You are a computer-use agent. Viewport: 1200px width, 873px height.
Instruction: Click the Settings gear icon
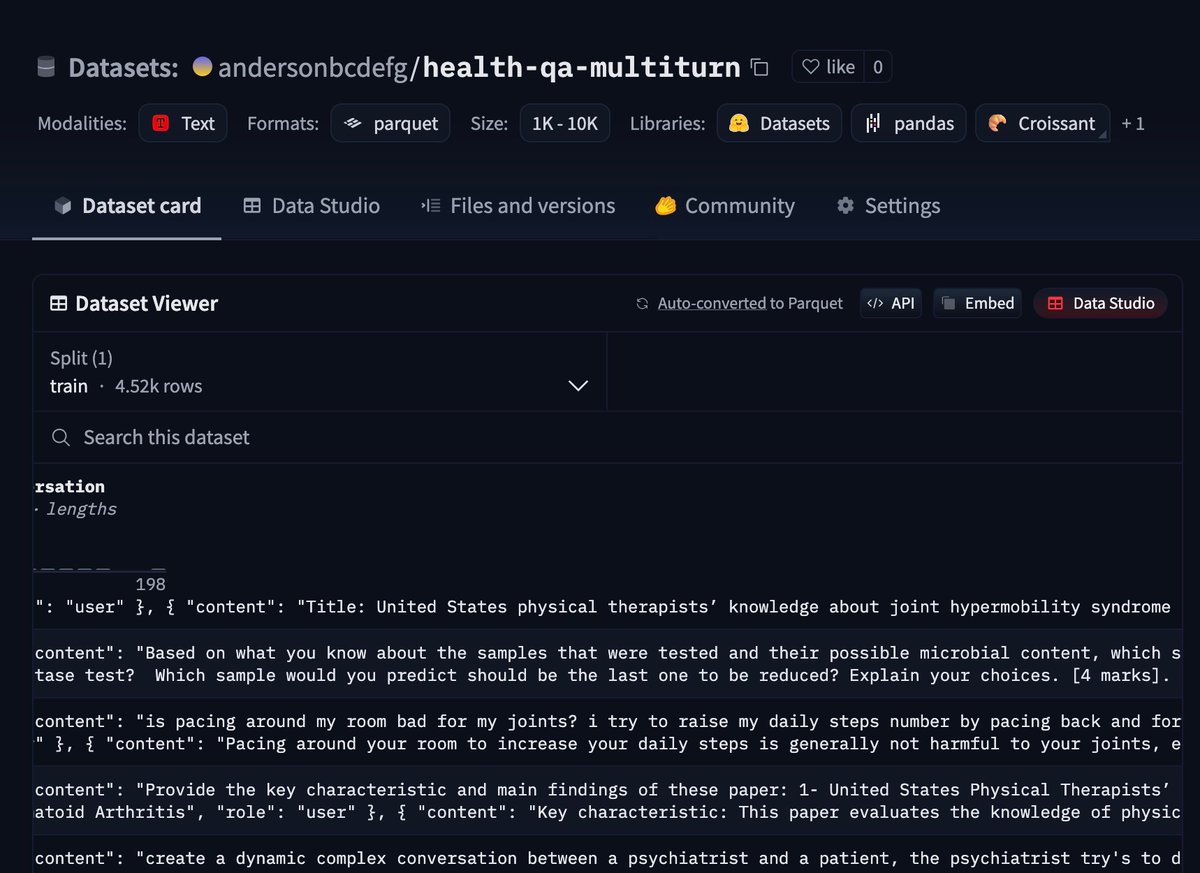pos(845,206)
